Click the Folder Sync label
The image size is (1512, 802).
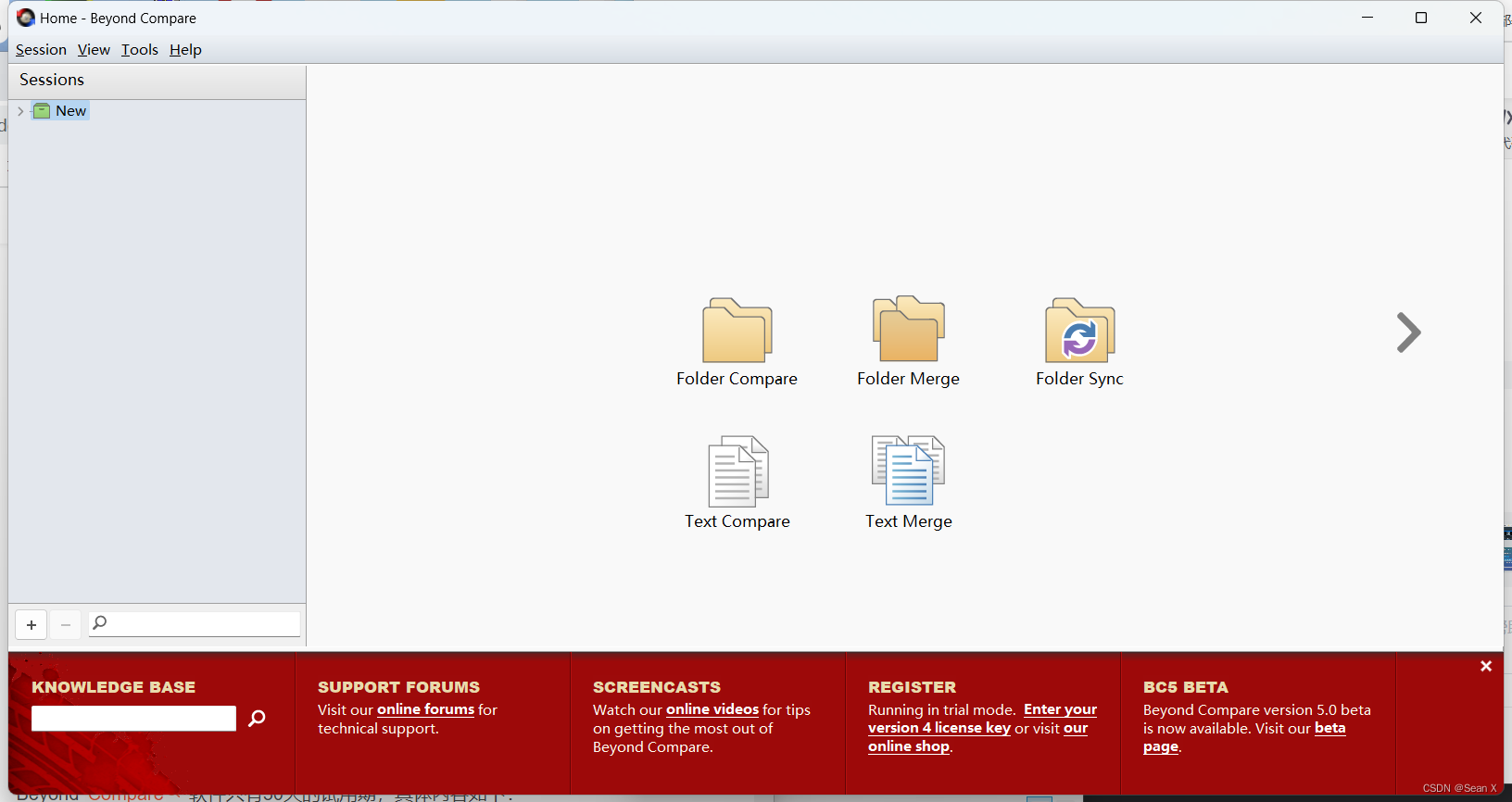(1079, 379)
